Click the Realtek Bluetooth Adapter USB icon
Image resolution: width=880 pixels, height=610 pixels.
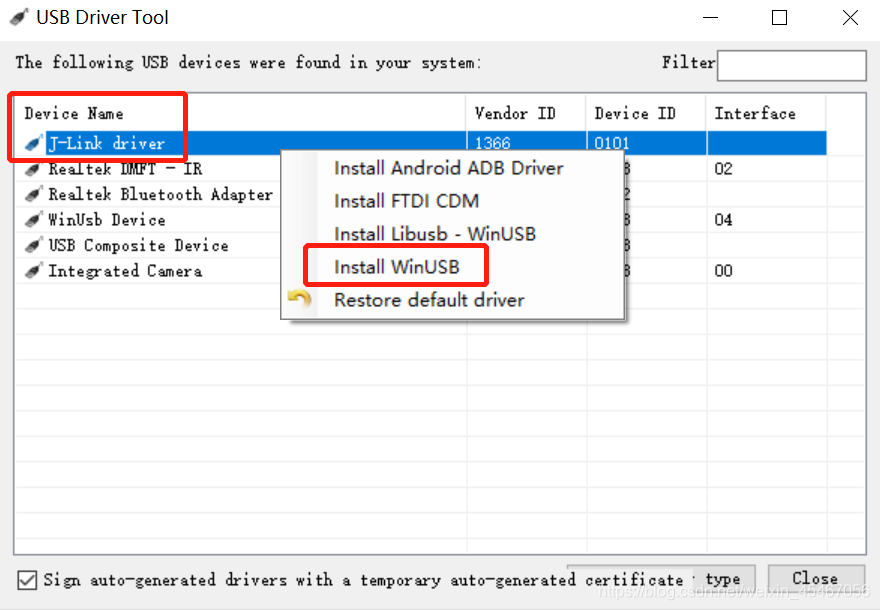click(34, 195)
